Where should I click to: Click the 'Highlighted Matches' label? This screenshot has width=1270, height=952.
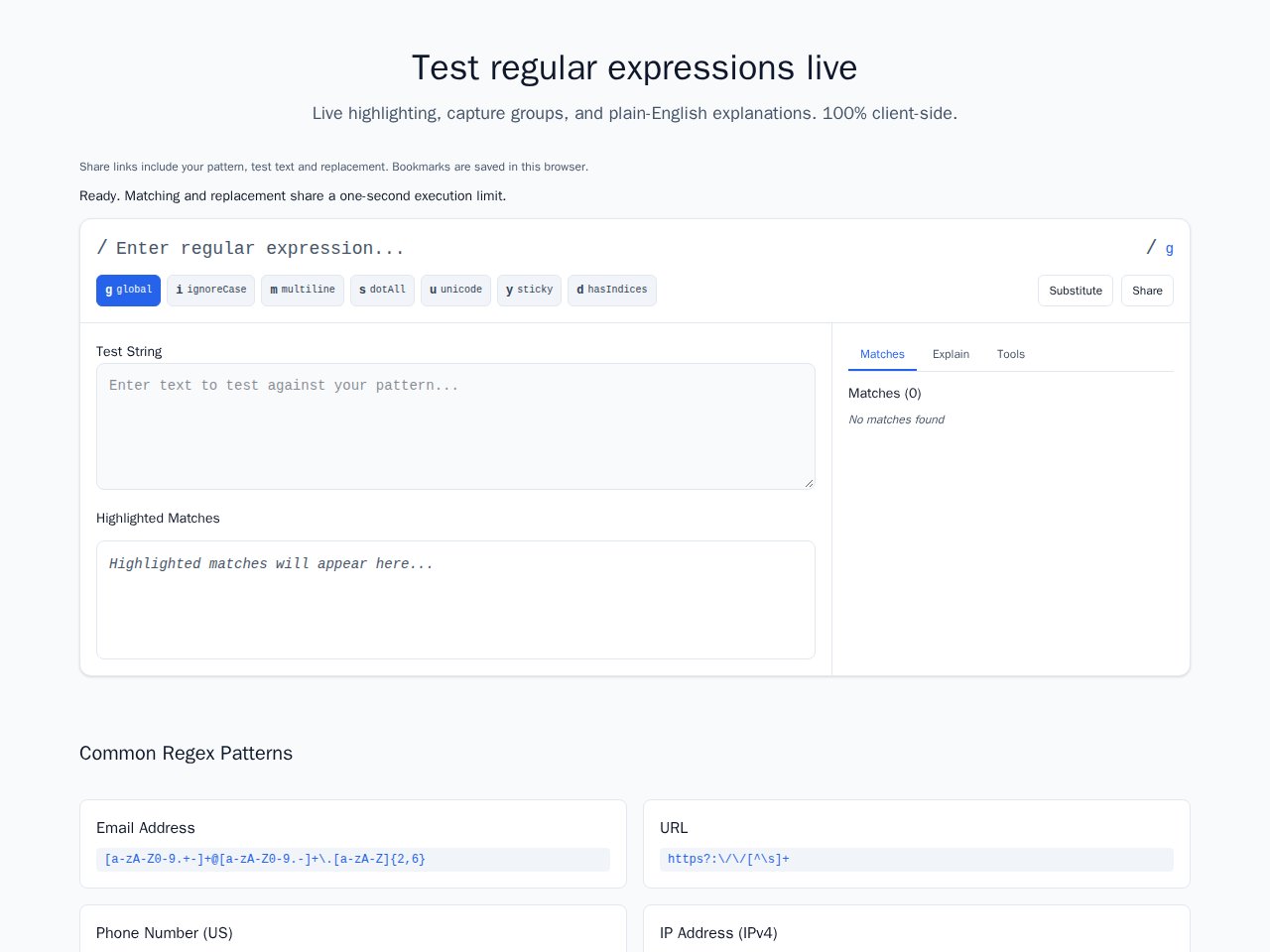tap(158, 519)
